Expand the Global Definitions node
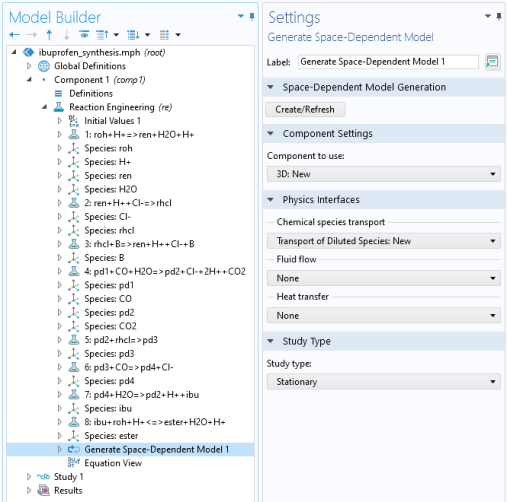This screenshot has height=502, width=507. (29, 66)
